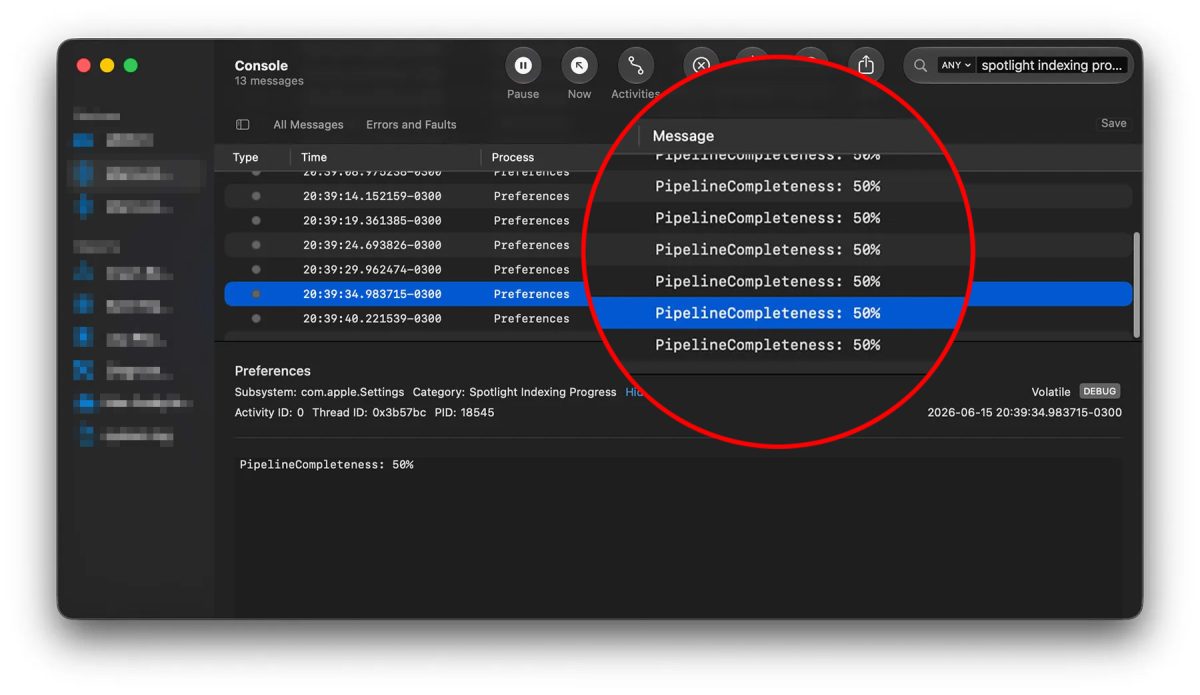Click the timestamp 2026-06-15 20:39:34.983715-0300
1200x695 pixels.
(1024, 412)
